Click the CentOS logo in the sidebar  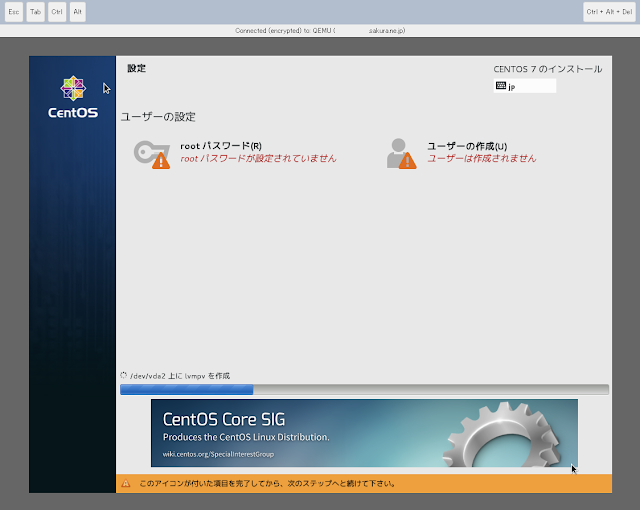point(73,97)
